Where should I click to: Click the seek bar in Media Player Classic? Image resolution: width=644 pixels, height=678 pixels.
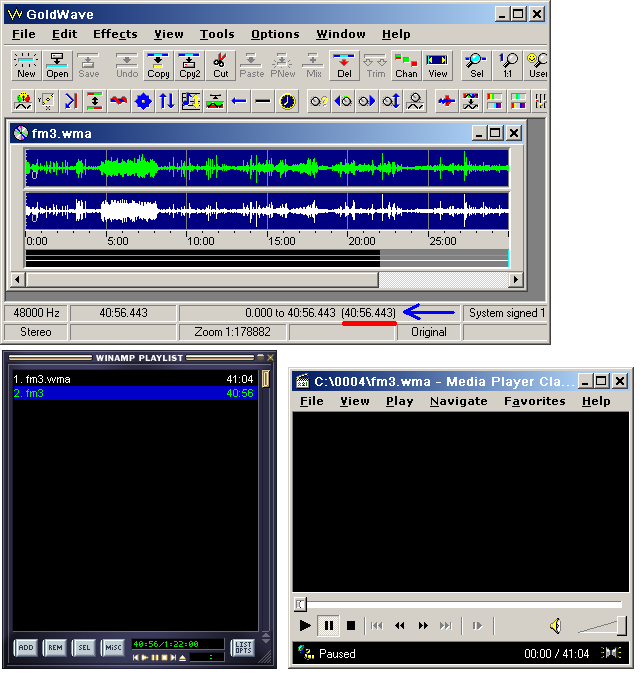tap(458, 604)
